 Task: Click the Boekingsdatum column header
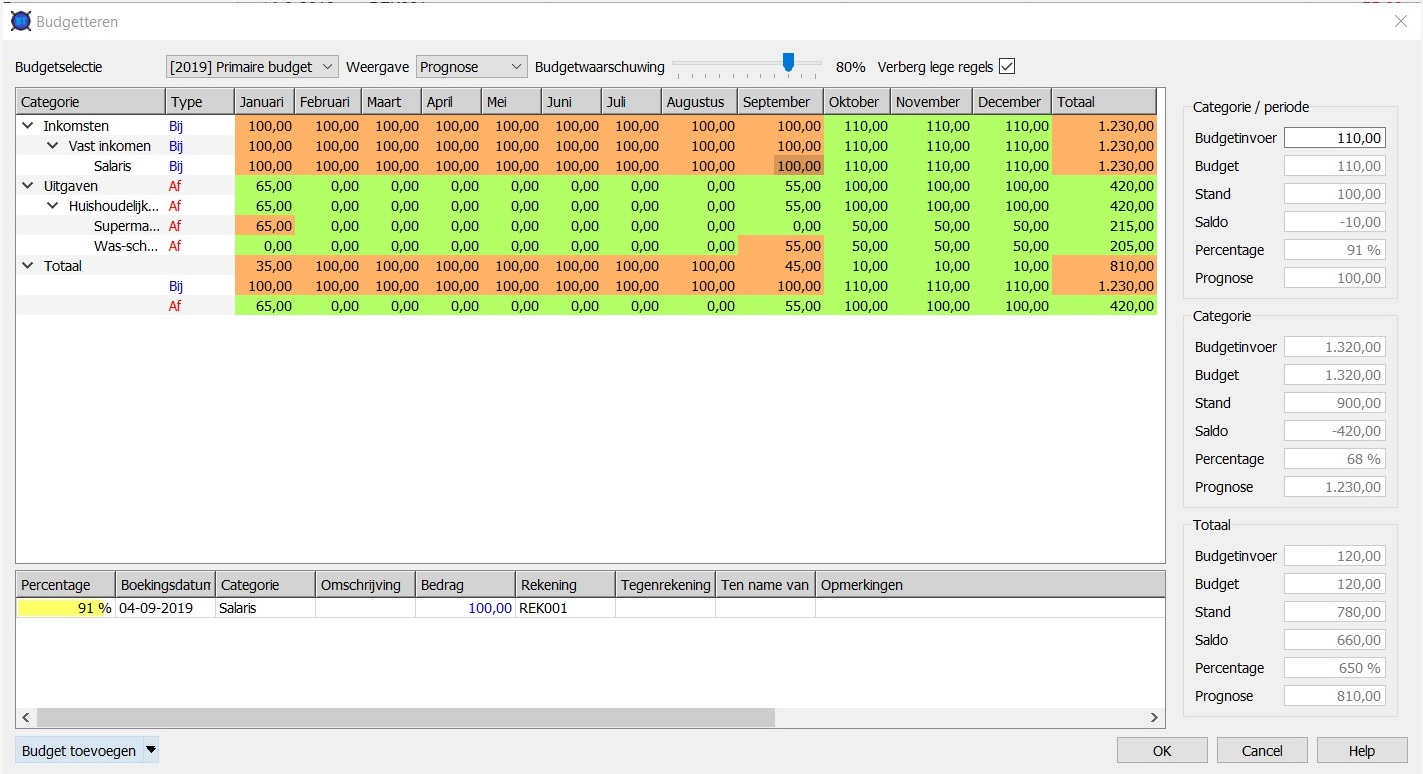click(165, 585)
